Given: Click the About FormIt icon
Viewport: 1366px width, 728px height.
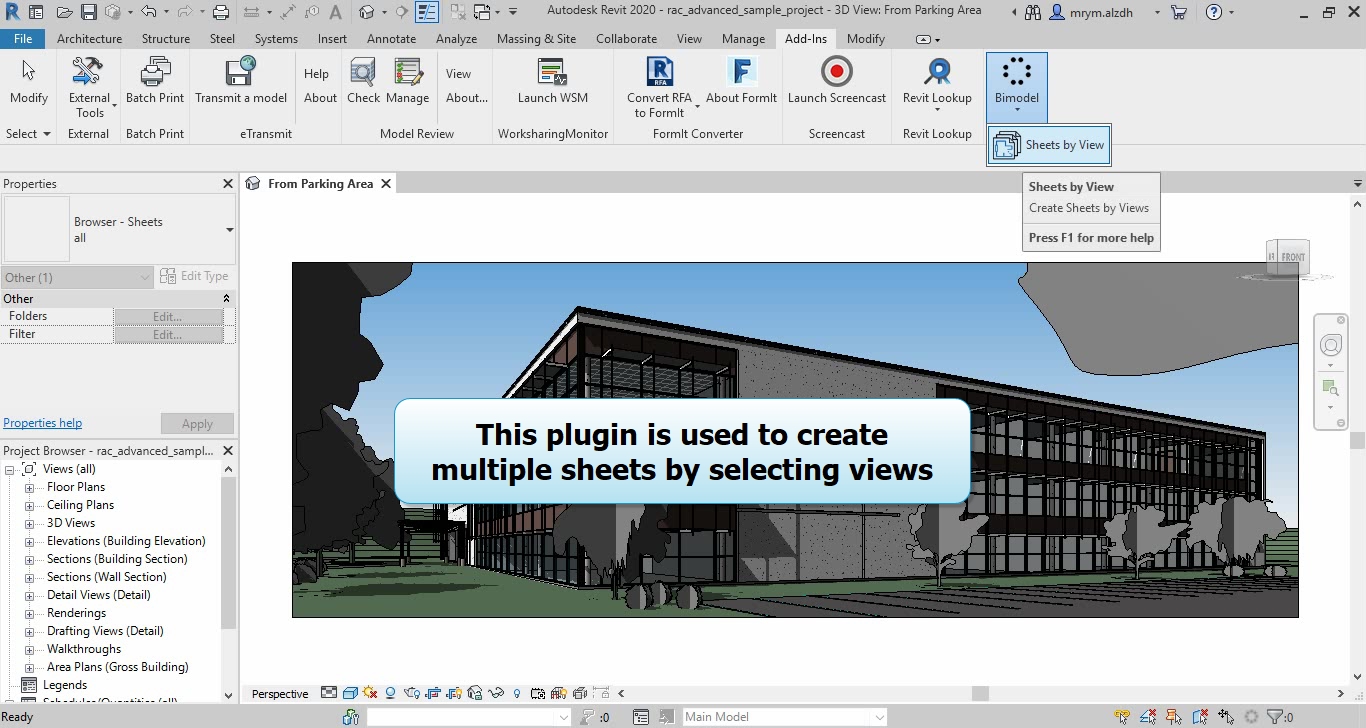Looking at the screenshot, I should (x=741, y=73).
